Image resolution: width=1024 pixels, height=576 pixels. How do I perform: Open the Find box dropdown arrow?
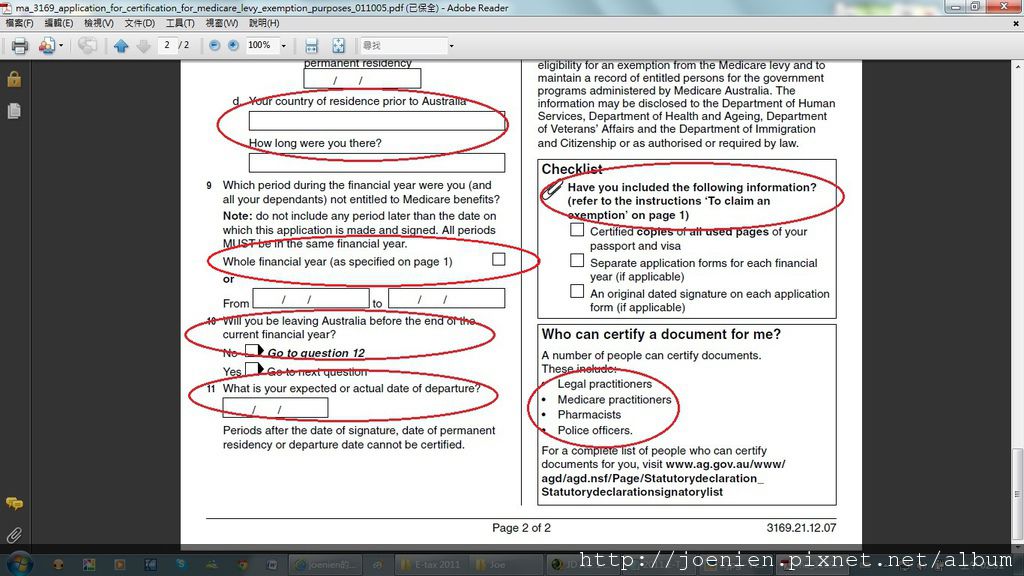[x=451, y=46]
